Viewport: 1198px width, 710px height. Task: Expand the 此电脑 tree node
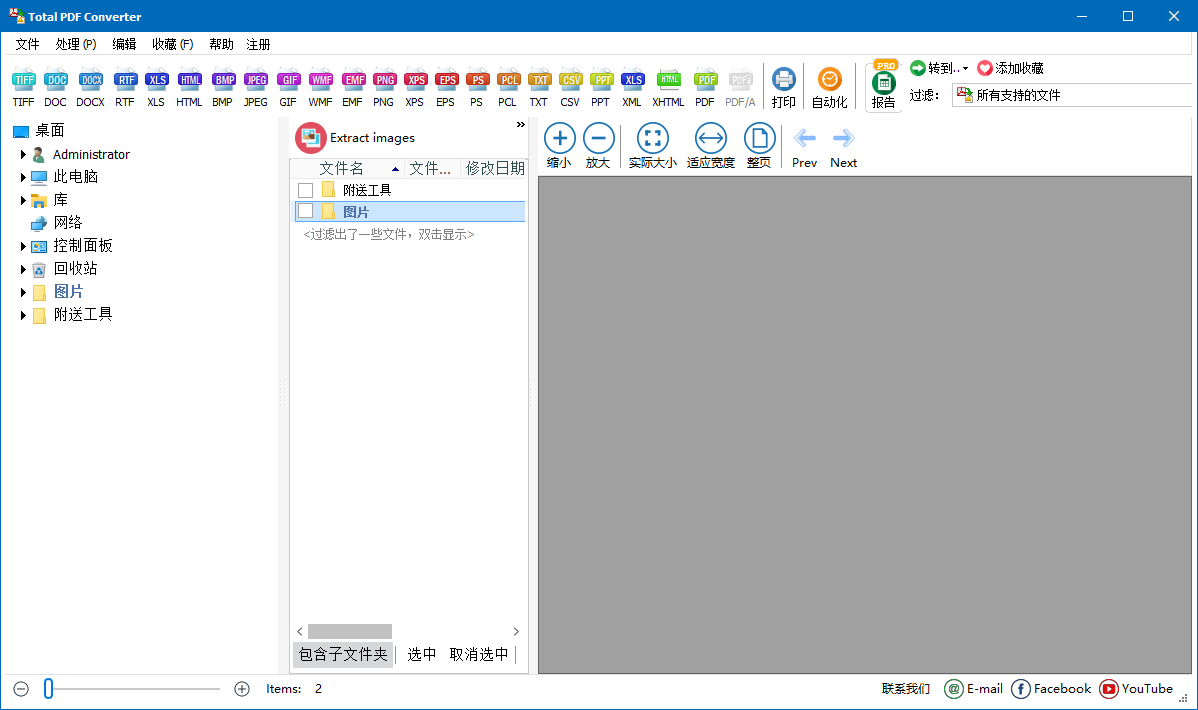click(x=22, y=177)
